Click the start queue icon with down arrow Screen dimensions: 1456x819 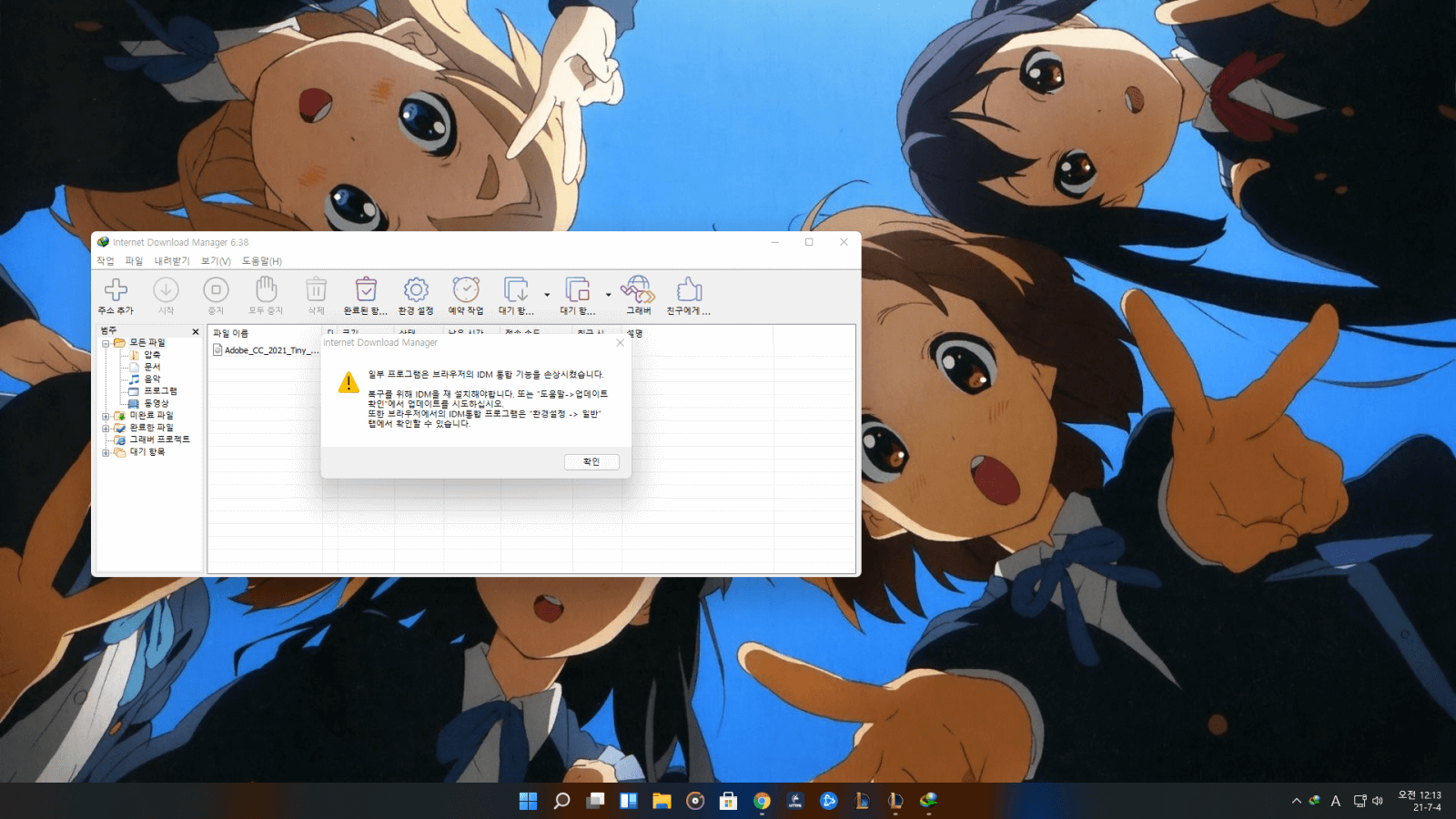(516, 289)
